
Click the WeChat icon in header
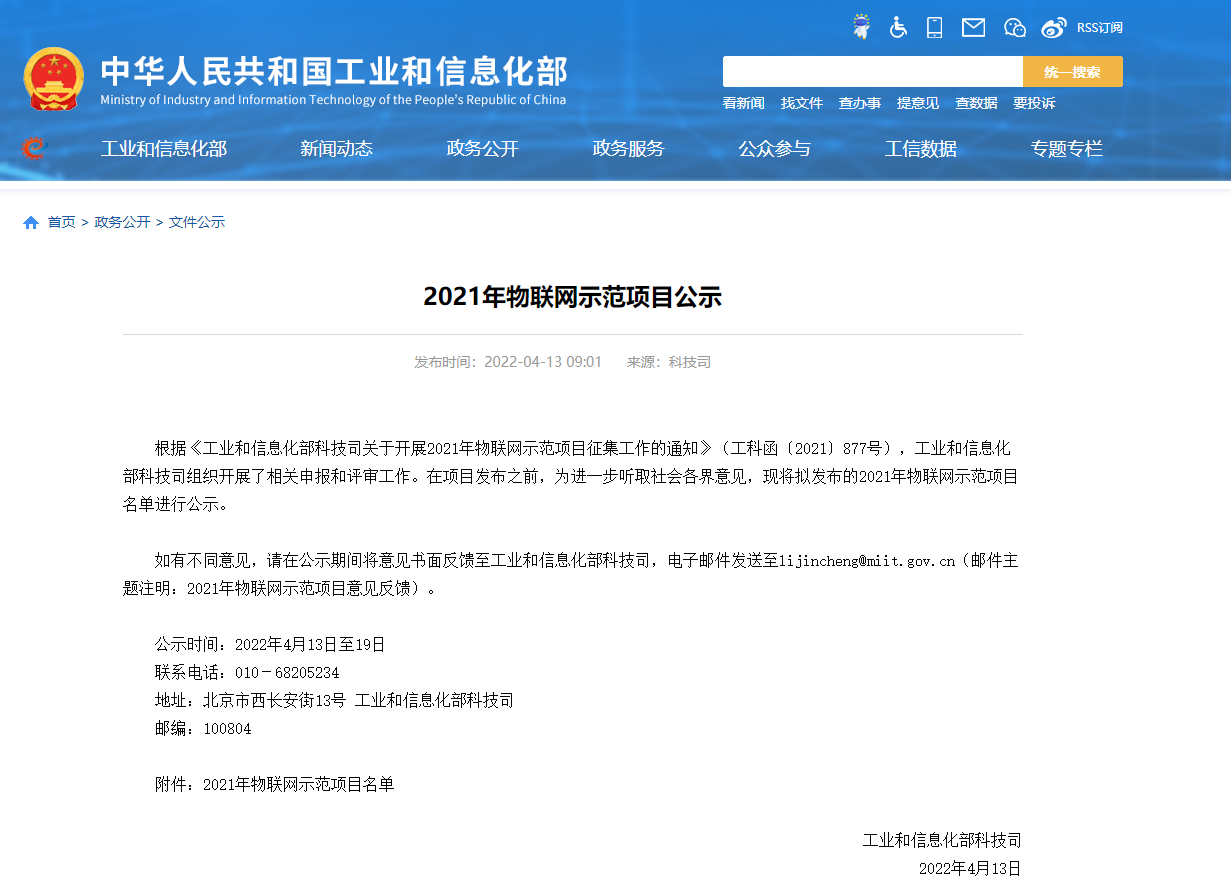pyautogui.click(x=1015, y=27)
